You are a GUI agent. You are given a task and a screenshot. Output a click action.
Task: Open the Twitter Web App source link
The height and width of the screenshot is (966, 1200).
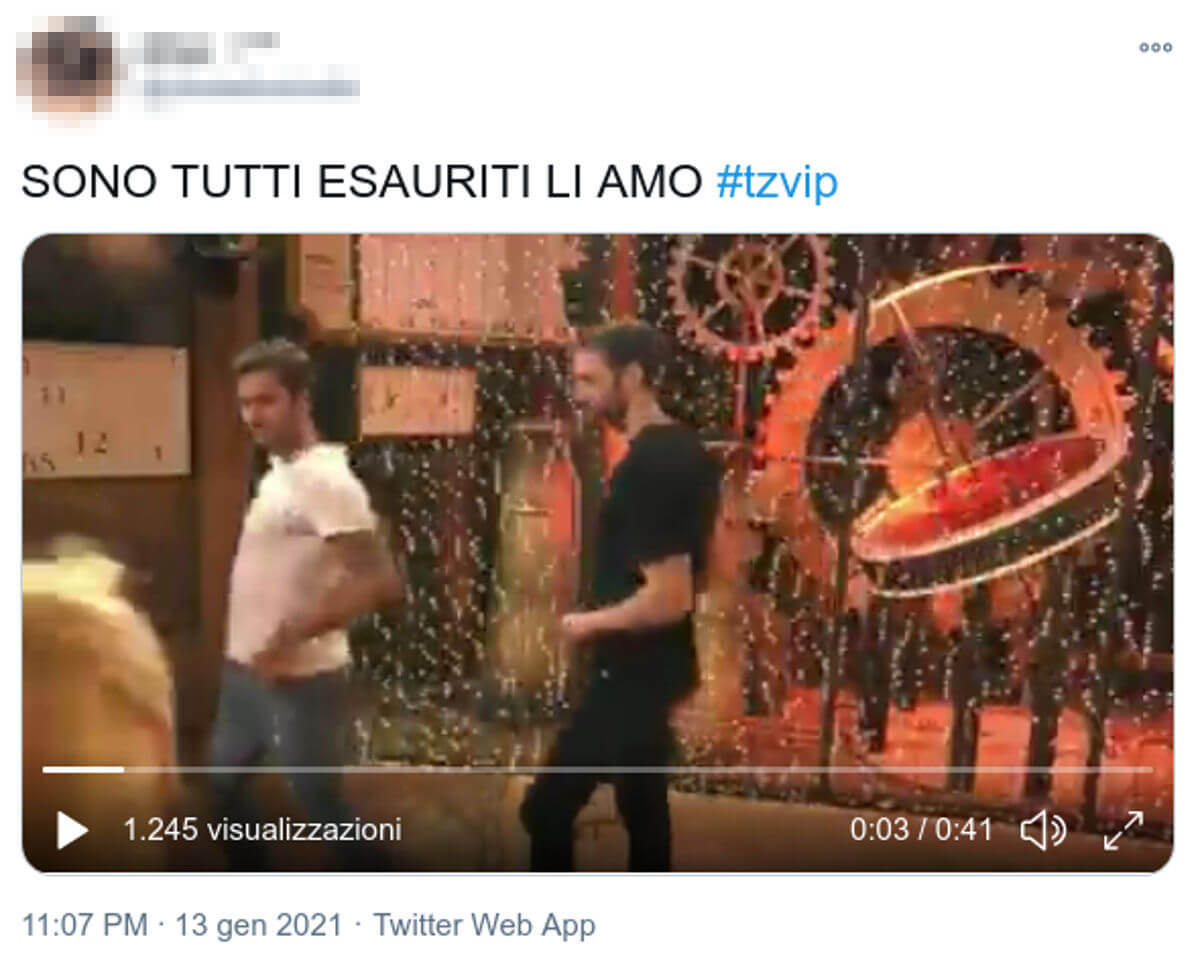tap(484, 925)
